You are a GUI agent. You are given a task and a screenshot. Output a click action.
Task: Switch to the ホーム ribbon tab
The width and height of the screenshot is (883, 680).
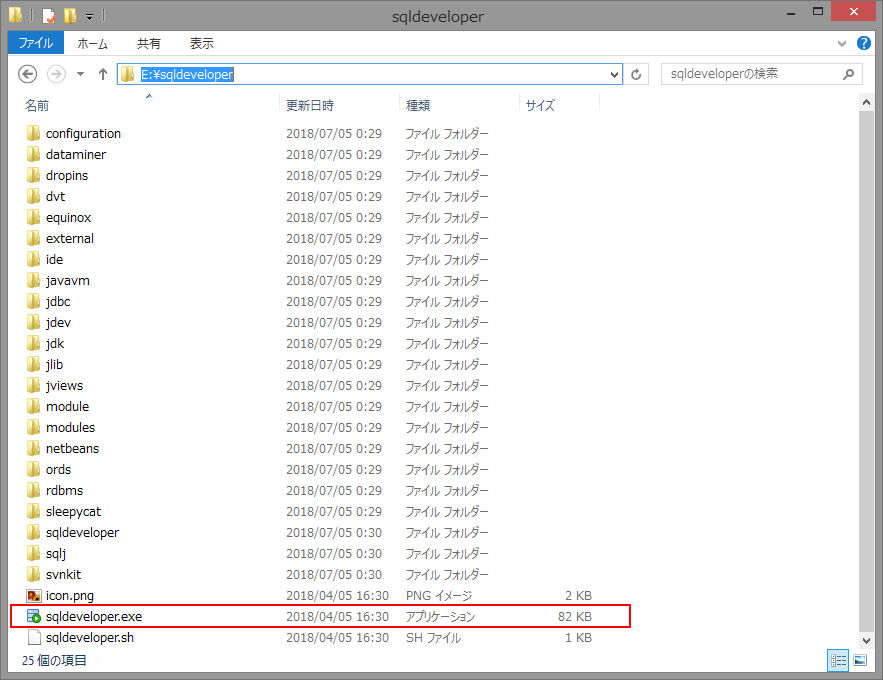pos(92,43)
